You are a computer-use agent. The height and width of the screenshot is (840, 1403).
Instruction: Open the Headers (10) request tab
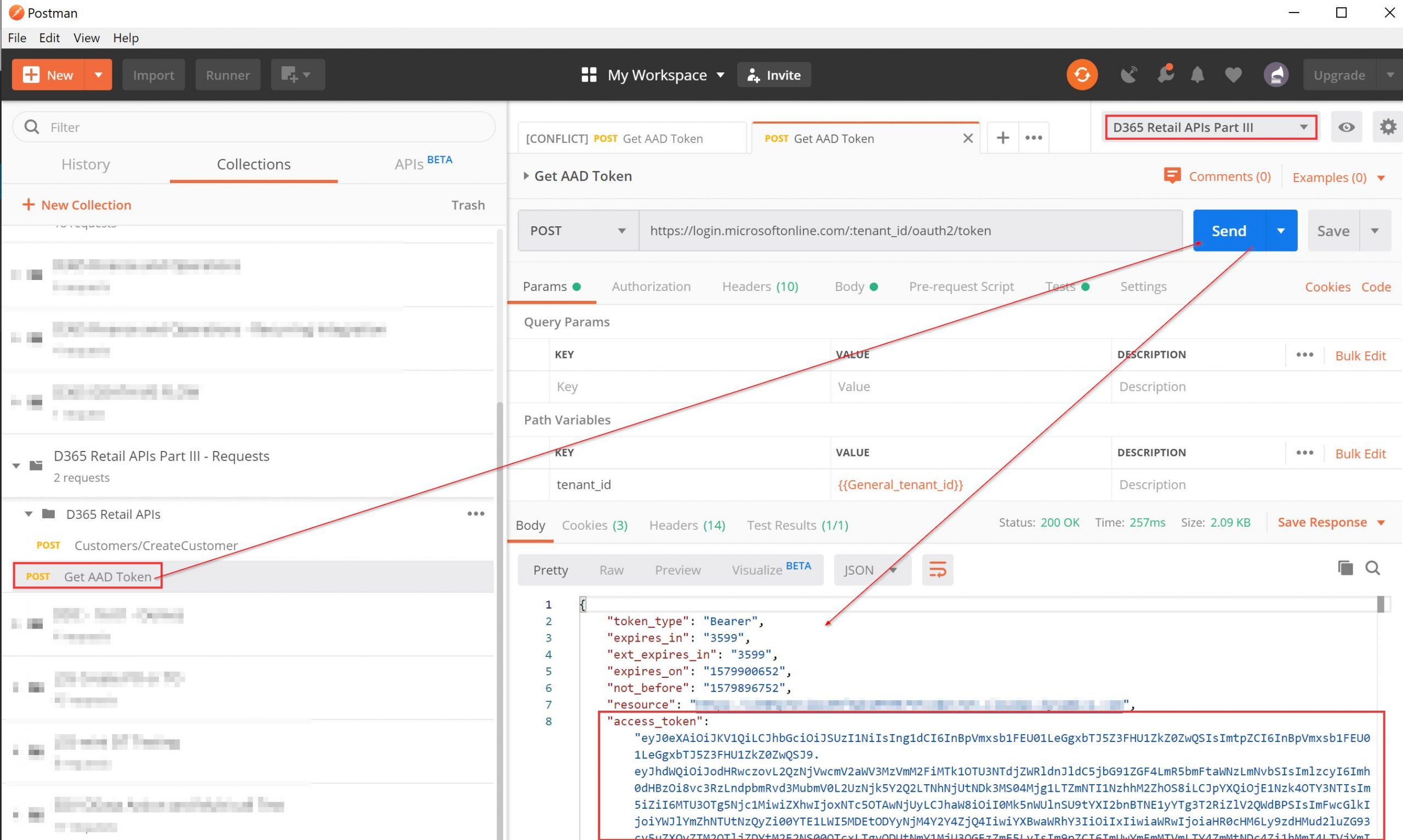(x=760, y=287)
